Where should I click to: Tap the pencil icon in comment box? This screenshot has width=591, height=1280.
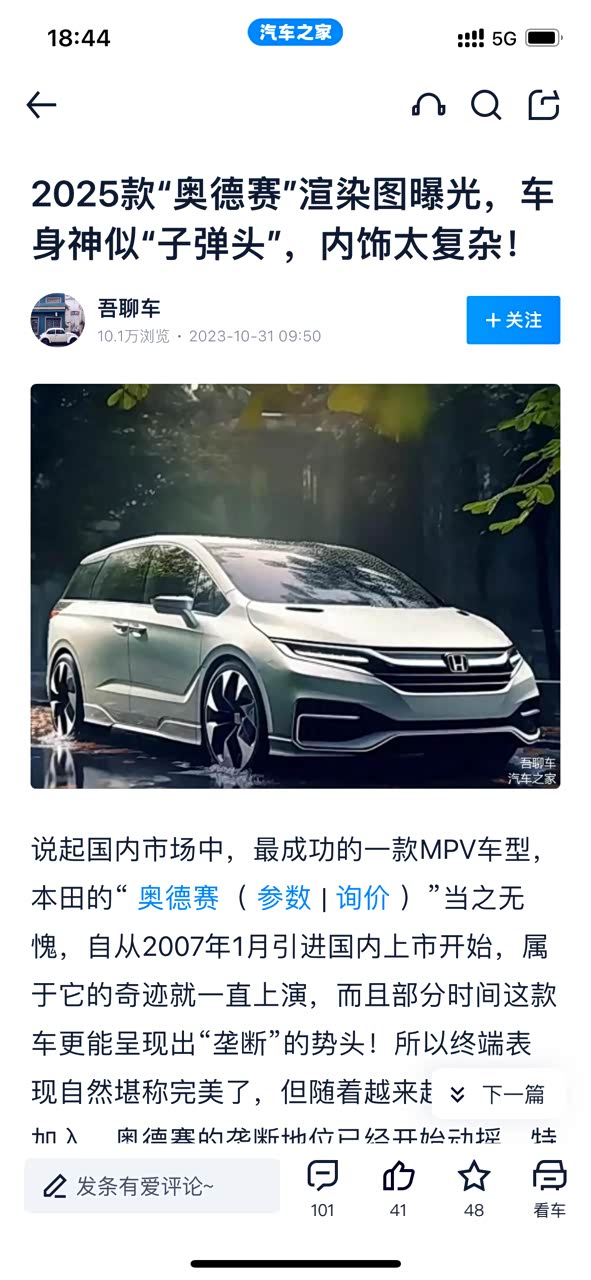click(x=55, y=1187)
